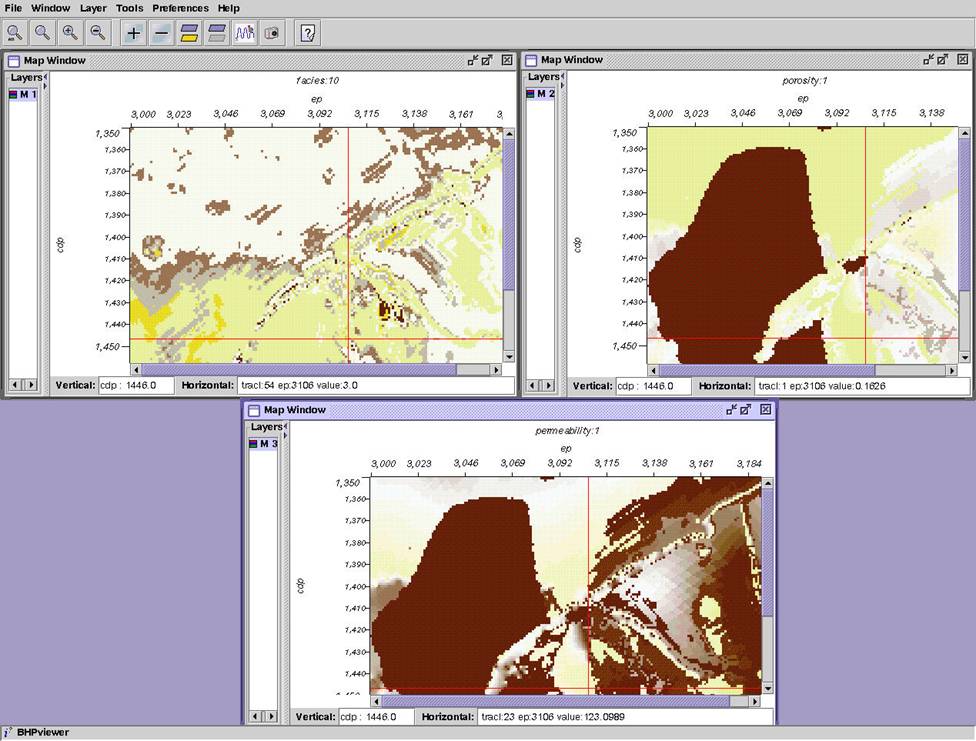The width and height of the screenshot is (976, 741).
Task: Click facies layers panel left scroll arrow
Action: tap(16, 385)
